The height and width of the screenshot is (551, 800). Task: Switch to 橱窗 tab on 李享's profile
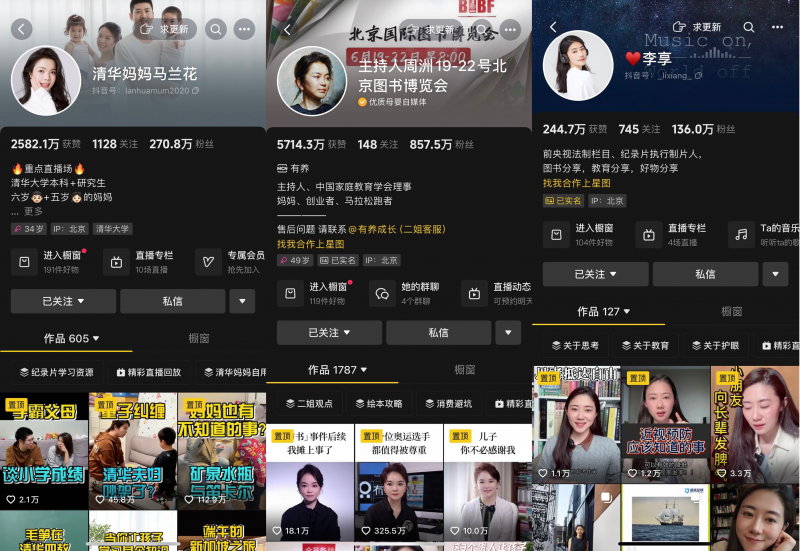click(732, 312)
